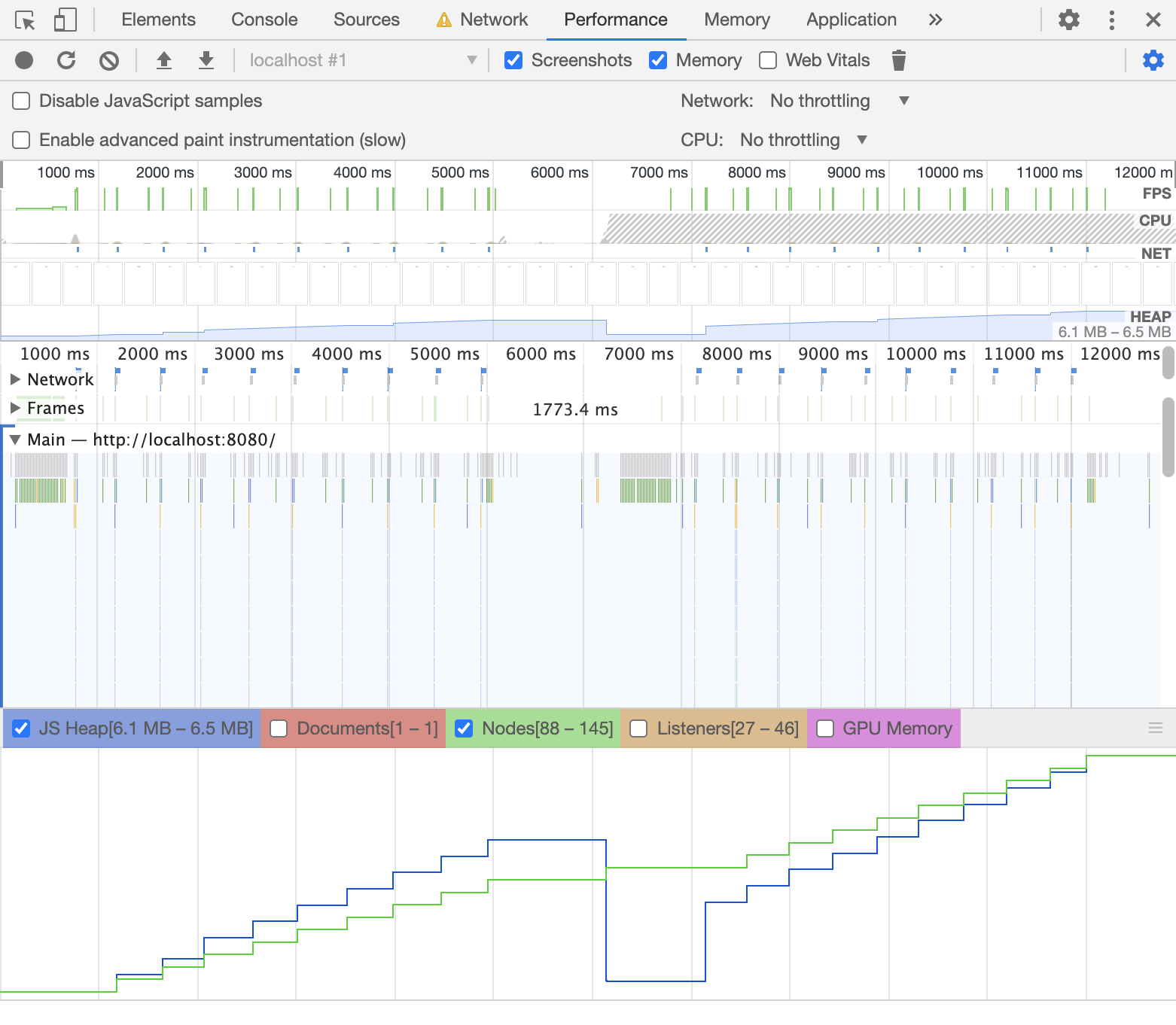This screenshot has width=1176, height=1025.
Task: Click the CPU overview label
Action: coord(1155,221)
